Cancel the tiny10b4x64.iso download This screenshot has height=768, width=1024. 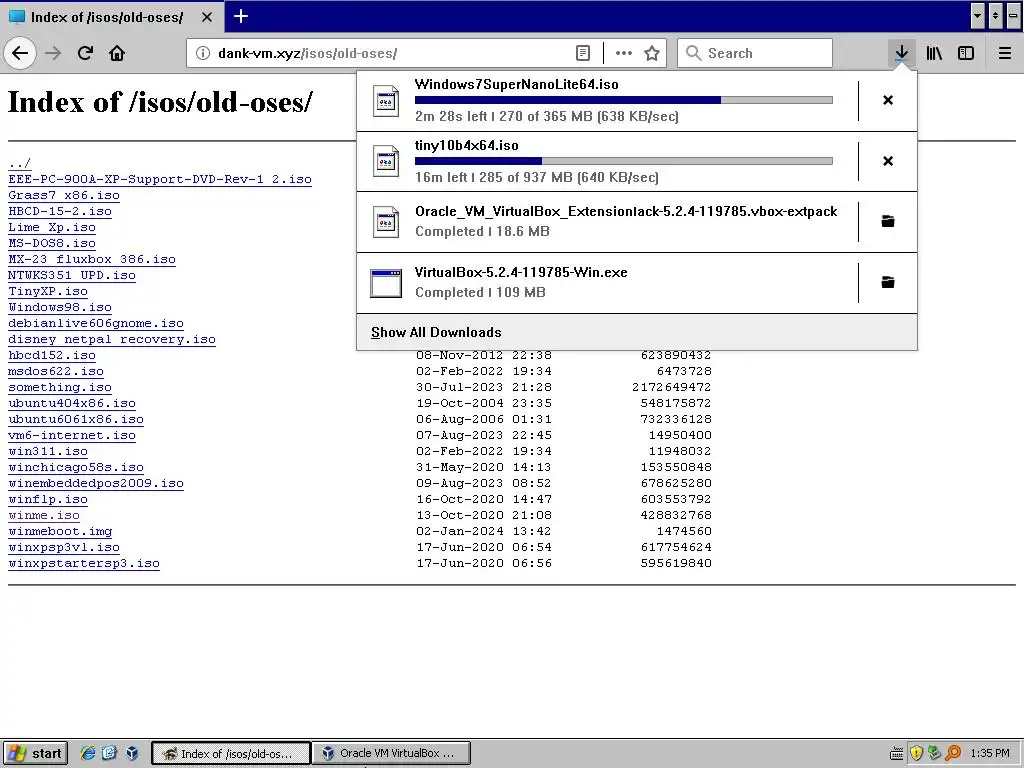tap(888, 161)
